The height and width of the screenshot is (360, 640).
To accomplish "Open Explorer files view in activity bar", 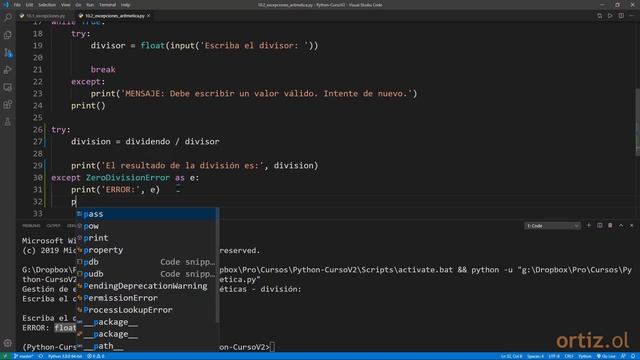I will (8, 35).
